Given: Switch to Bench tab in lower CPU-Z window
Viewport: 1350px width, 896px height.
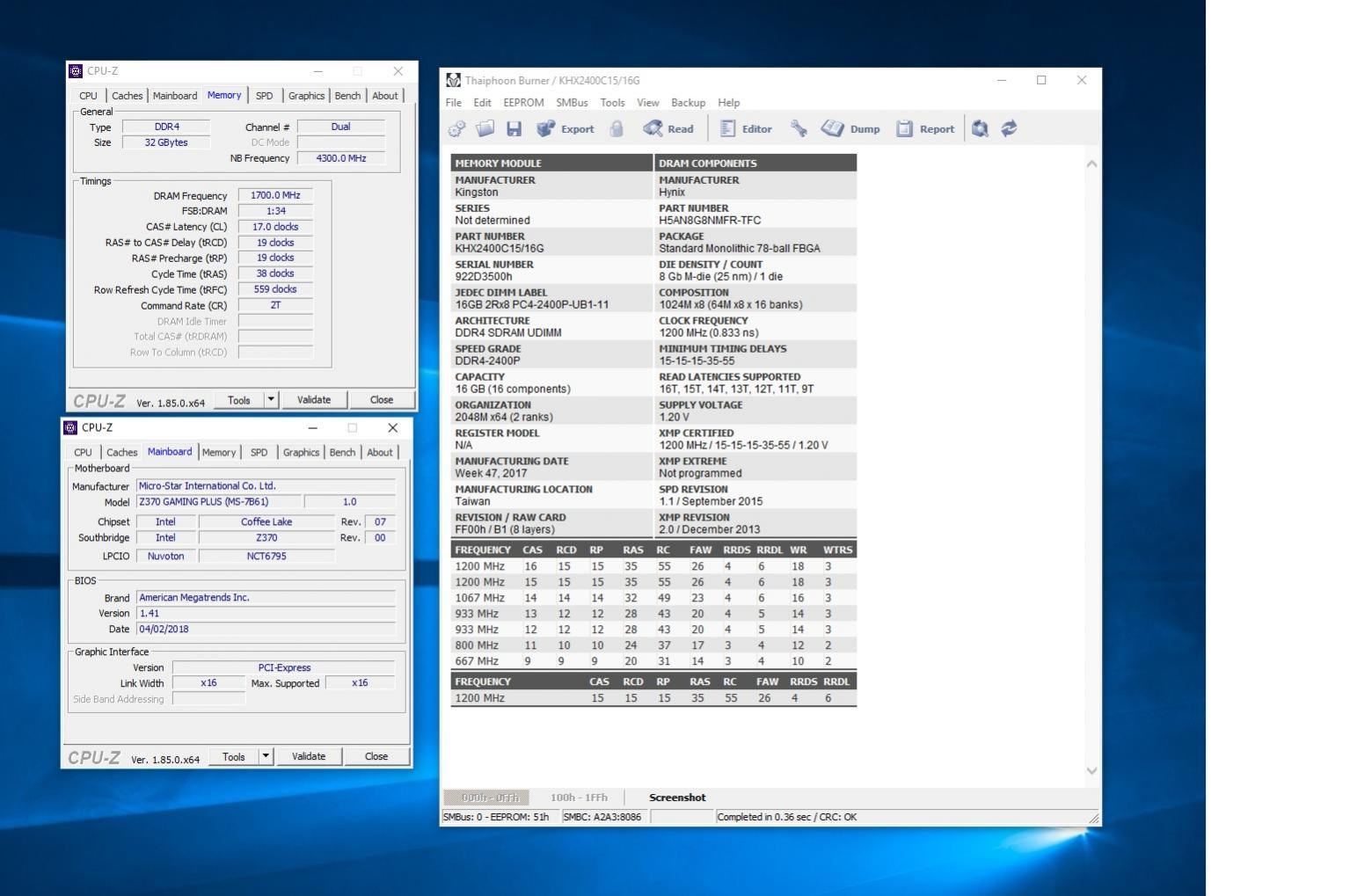Looking at the screenshot, I should point(342,453).
